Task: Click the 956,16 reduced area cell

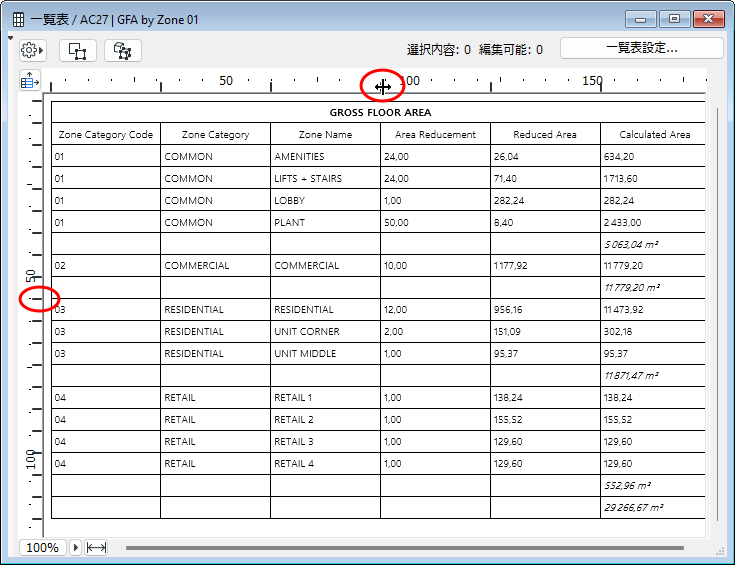Action: coord(545,309)
